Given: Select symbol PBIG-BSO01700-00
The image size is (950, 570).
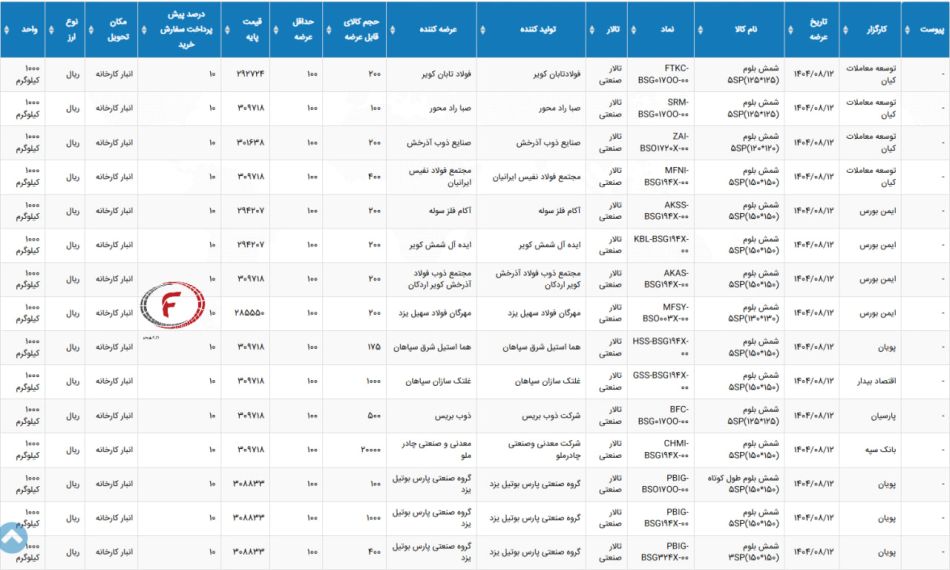Looking at the screenshot, I should coord(665,484).
